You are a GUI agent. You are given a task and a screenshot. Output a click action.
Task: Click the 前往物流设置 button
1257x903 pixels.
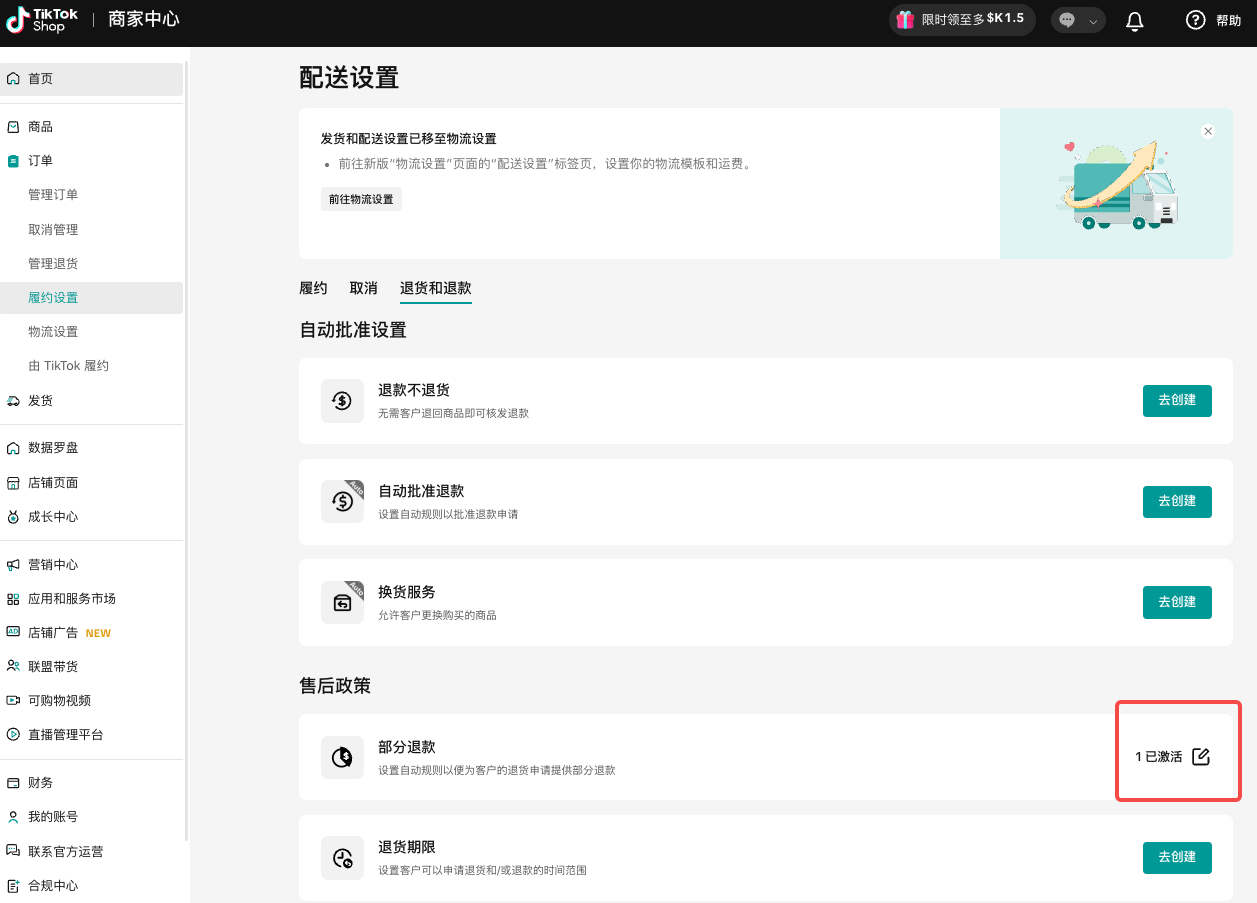[361, 199]
